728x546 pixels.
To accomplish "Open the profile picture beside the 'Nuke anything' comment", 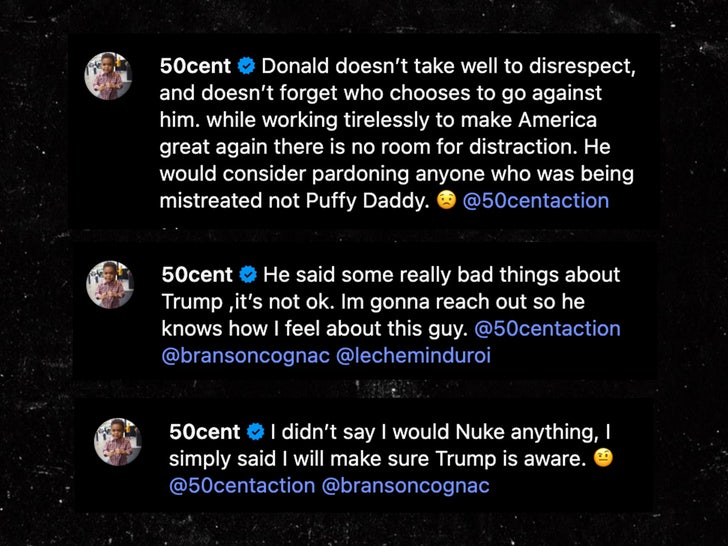I will (118, 441).
